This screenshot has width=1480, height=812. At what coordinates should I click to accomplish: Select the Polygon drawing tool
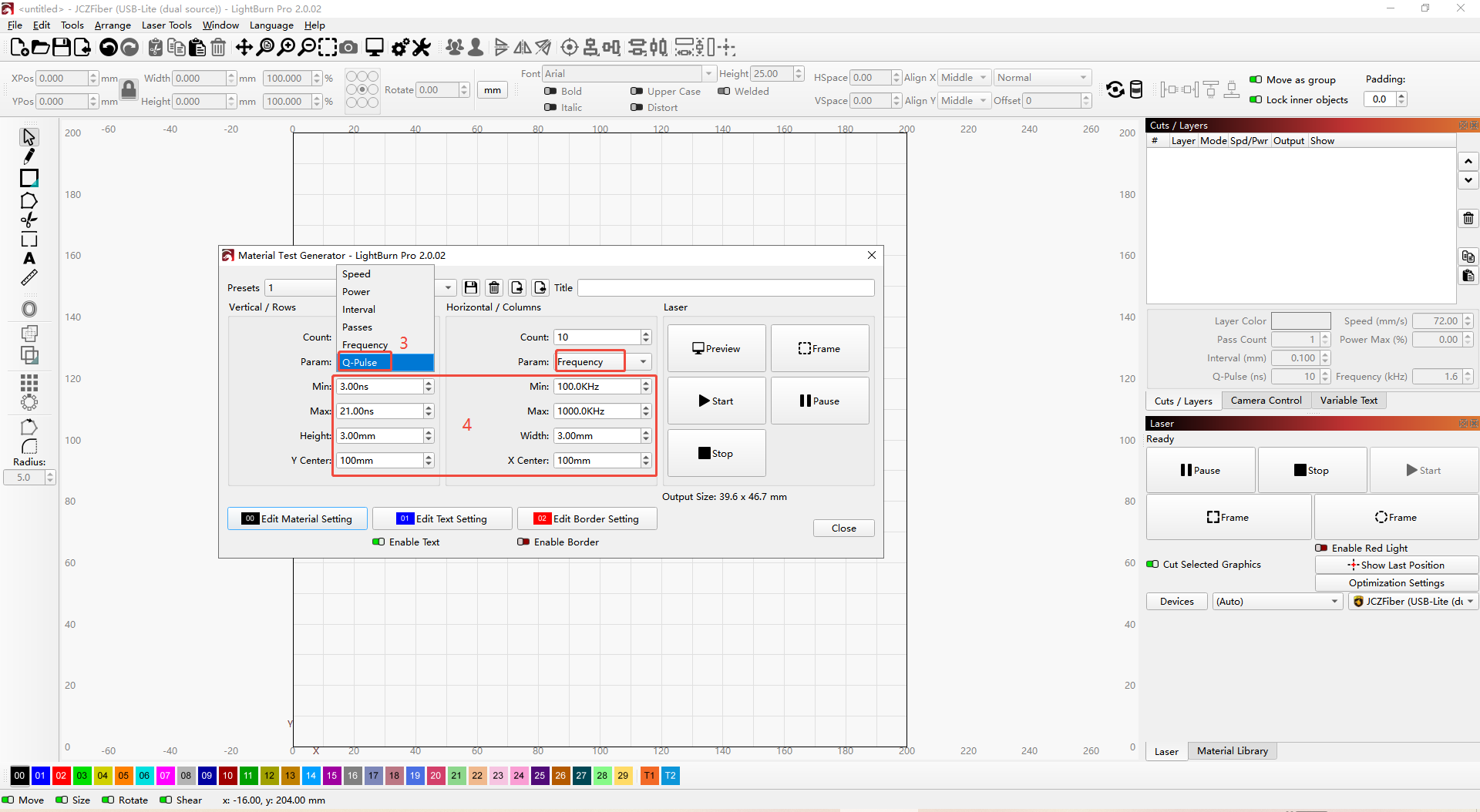(x=29, y=200)
